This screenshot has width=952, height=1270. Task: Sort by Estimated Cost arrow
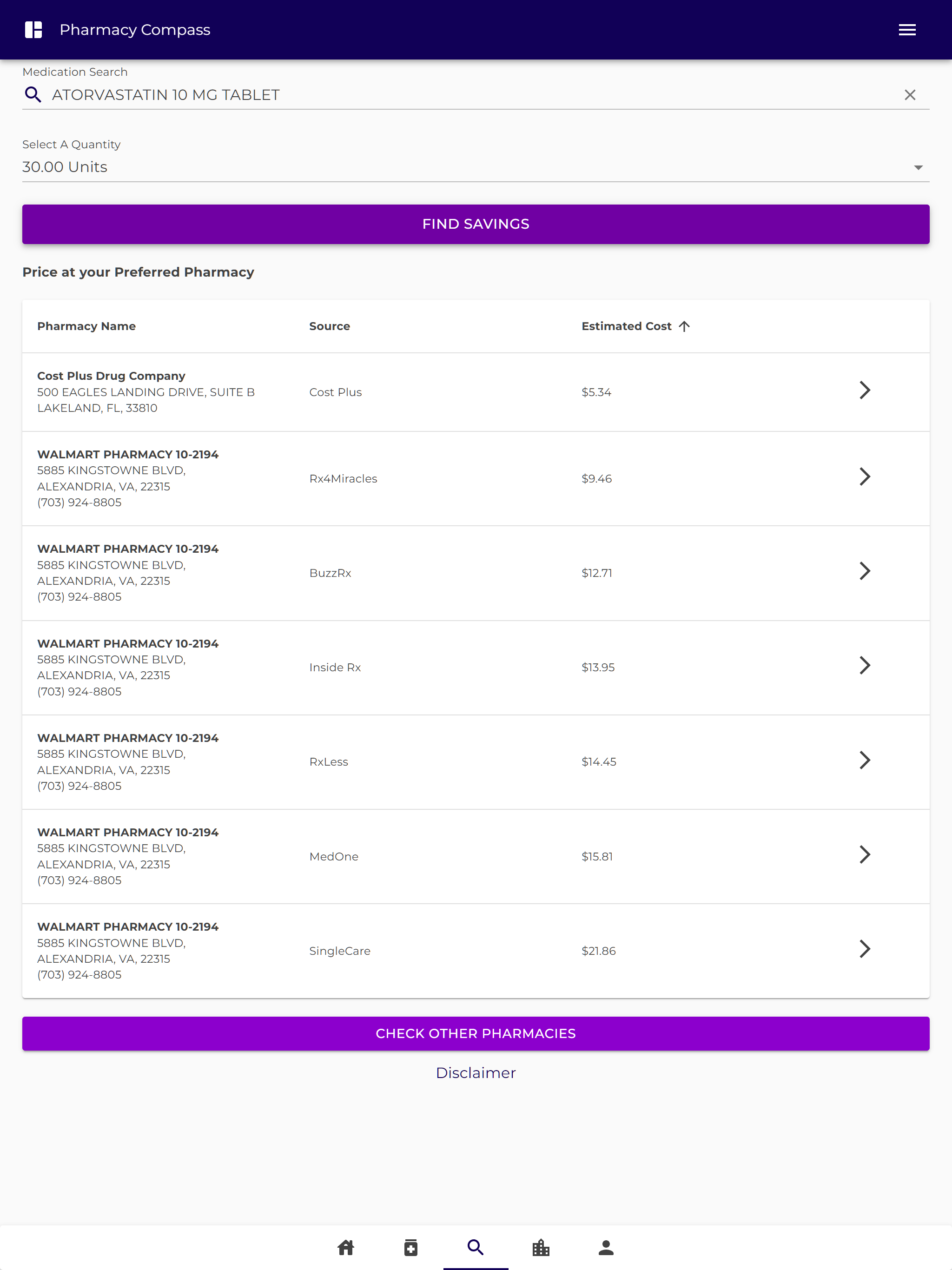(x=684, y=326)
